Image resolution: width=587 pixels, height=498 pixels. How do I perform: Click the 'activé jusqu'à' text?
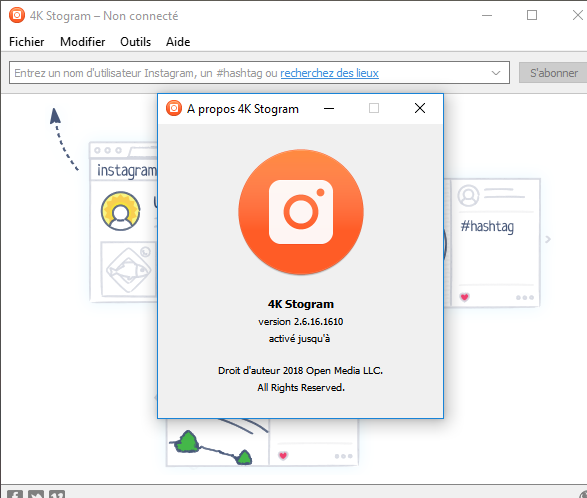(x=299, y=339)
